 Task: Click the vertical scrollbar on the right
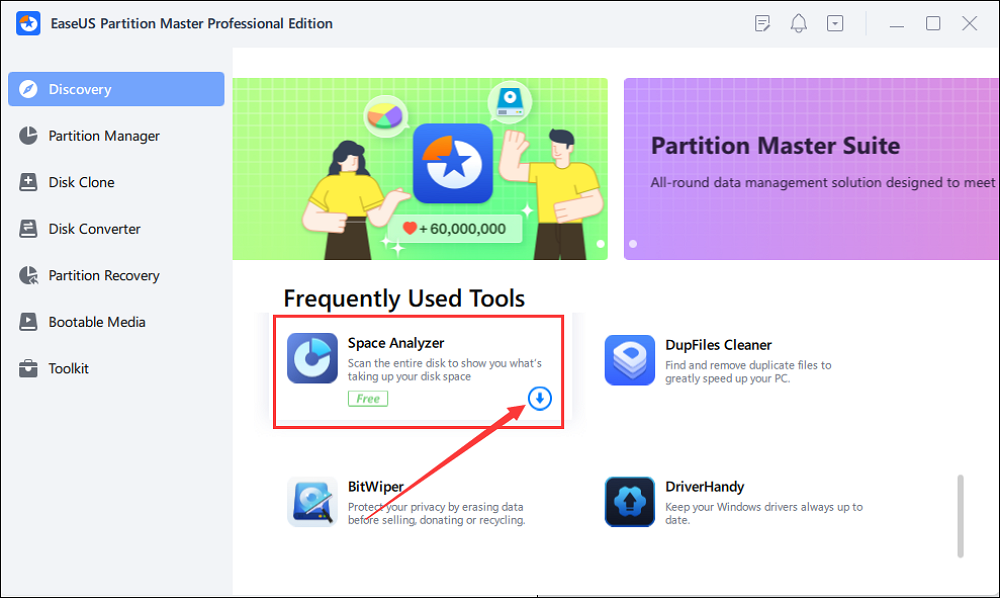pyautogui.click(x=960, y=516)
